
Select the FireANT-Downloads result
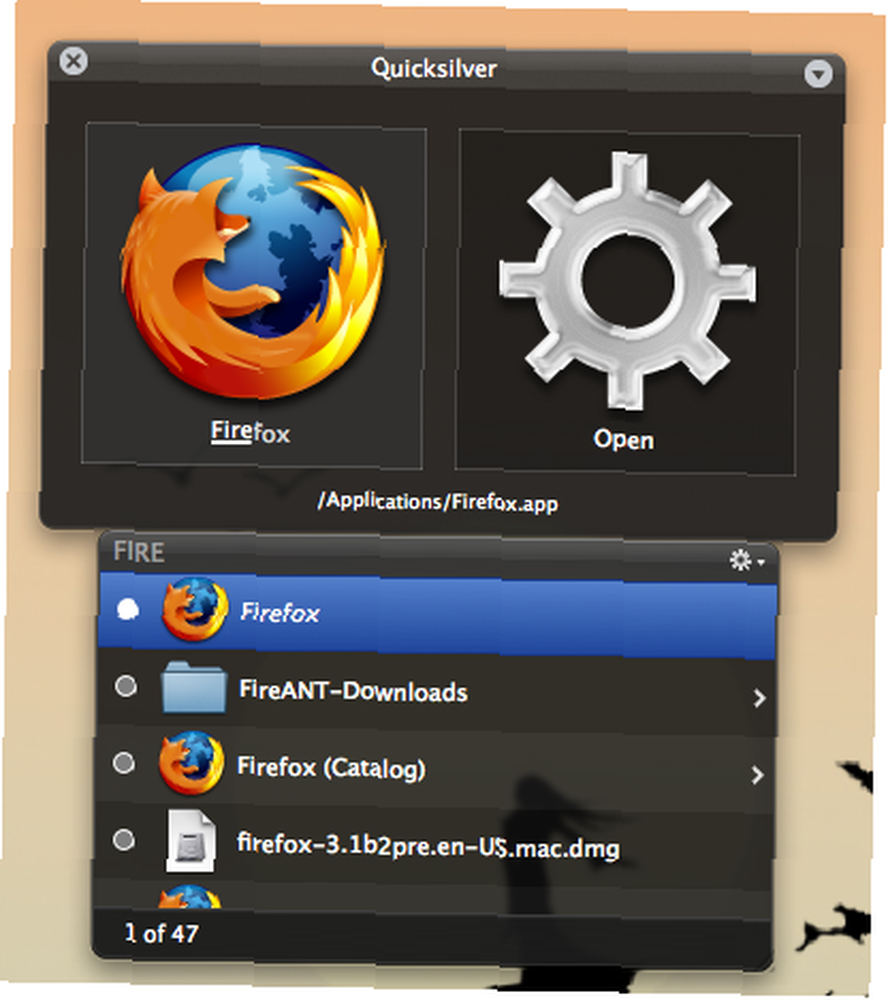(x=438, y=692)
